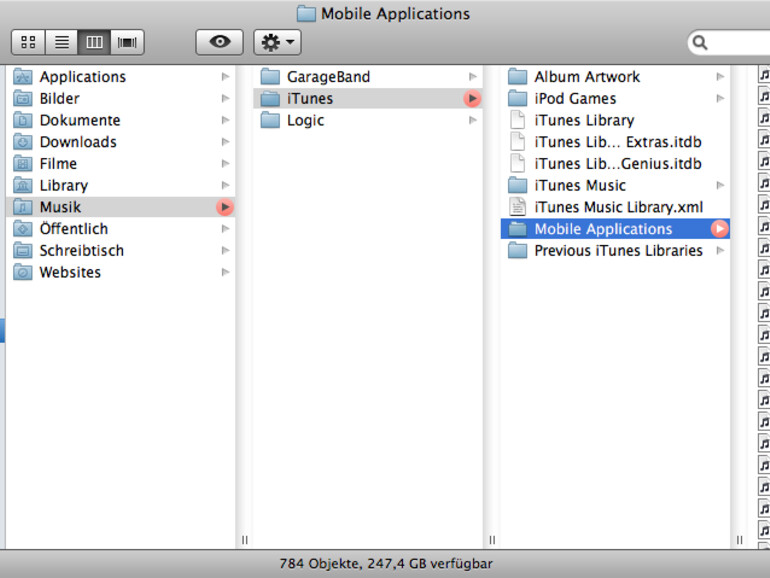Switch to Cover Flow view mode

click(127, 42)
